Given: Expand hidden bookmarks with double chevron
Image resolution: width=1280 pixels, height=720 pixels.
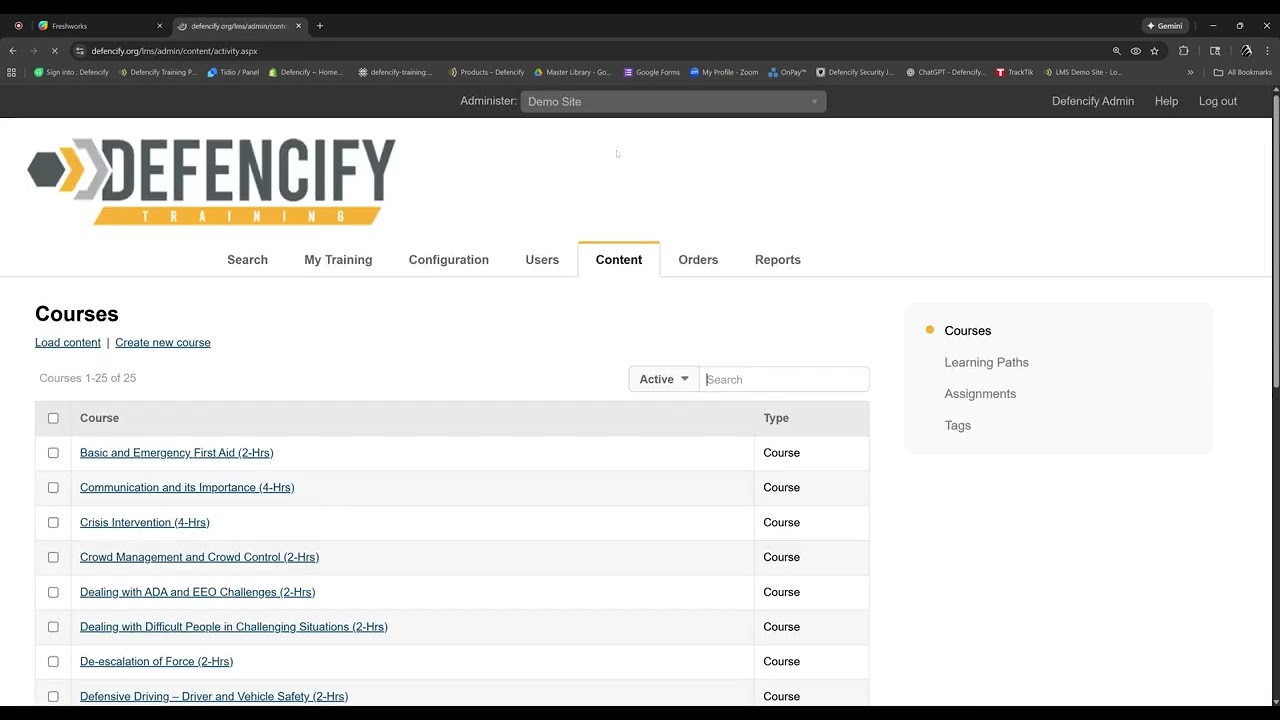Looking at the screenshot, I should coord(1190,72).
